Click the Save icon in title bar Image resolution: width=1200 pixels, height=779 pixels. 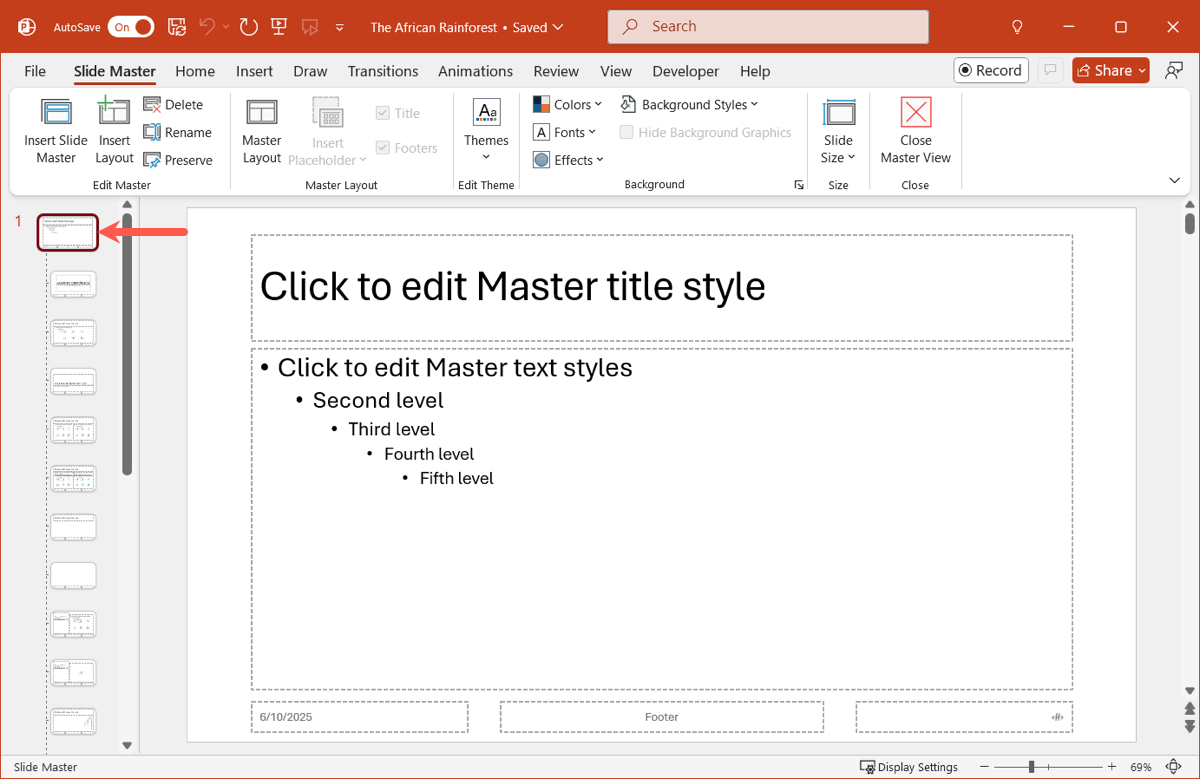tap(176, 27)
